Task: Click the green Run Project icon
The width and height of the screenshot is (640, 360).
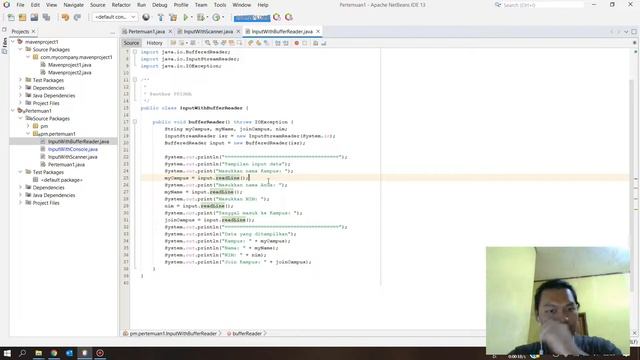Action: [186, 18]
